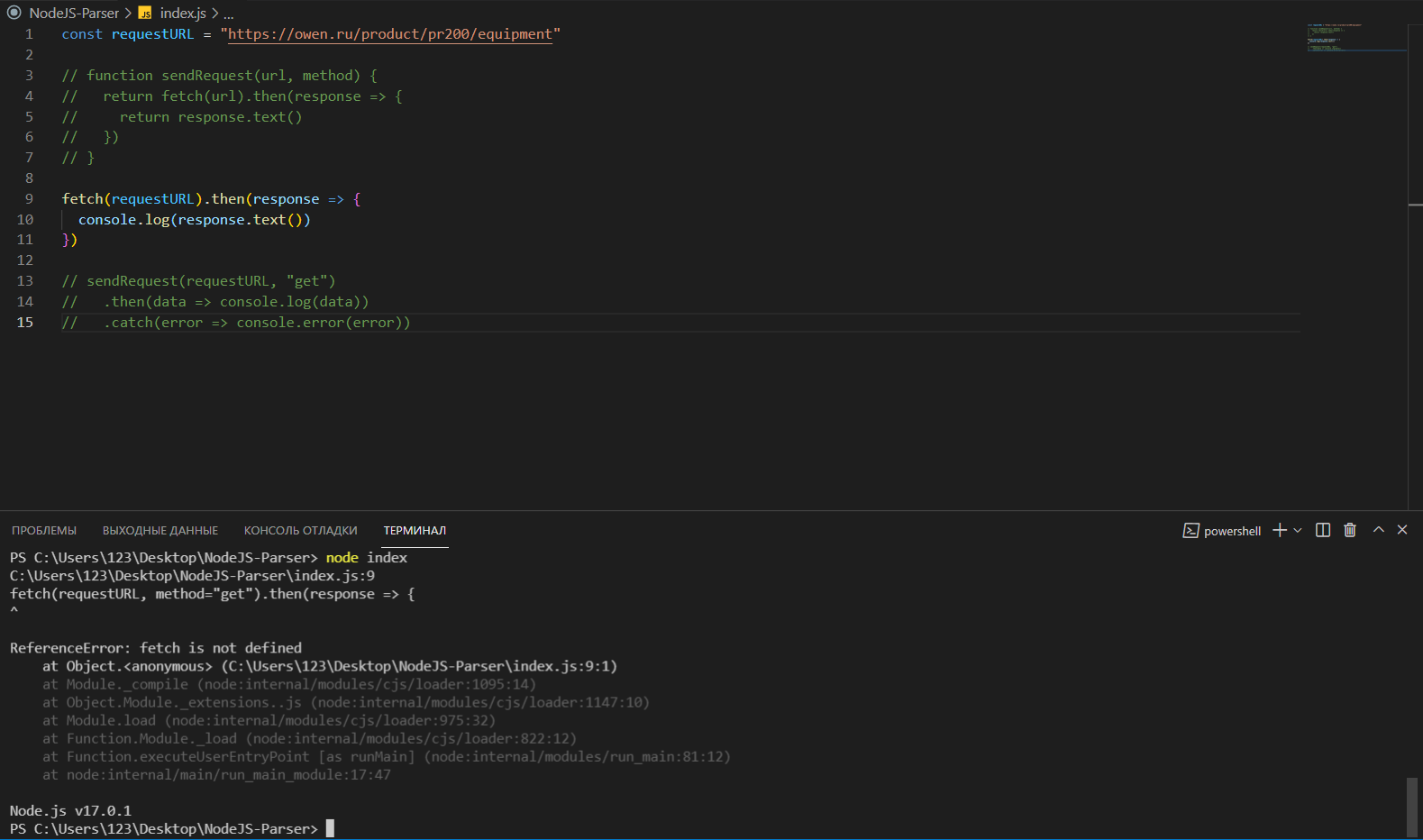Click the loader:1095:14 stack trace entry
The height and width of the screenshot is (840, 1423).
tap(289, 684)
